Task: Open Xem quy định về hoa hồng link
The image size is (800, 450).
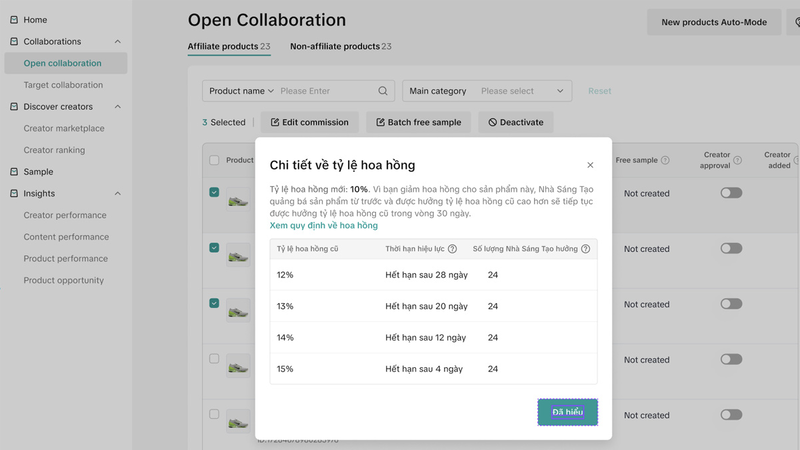Action: point(324,226)
